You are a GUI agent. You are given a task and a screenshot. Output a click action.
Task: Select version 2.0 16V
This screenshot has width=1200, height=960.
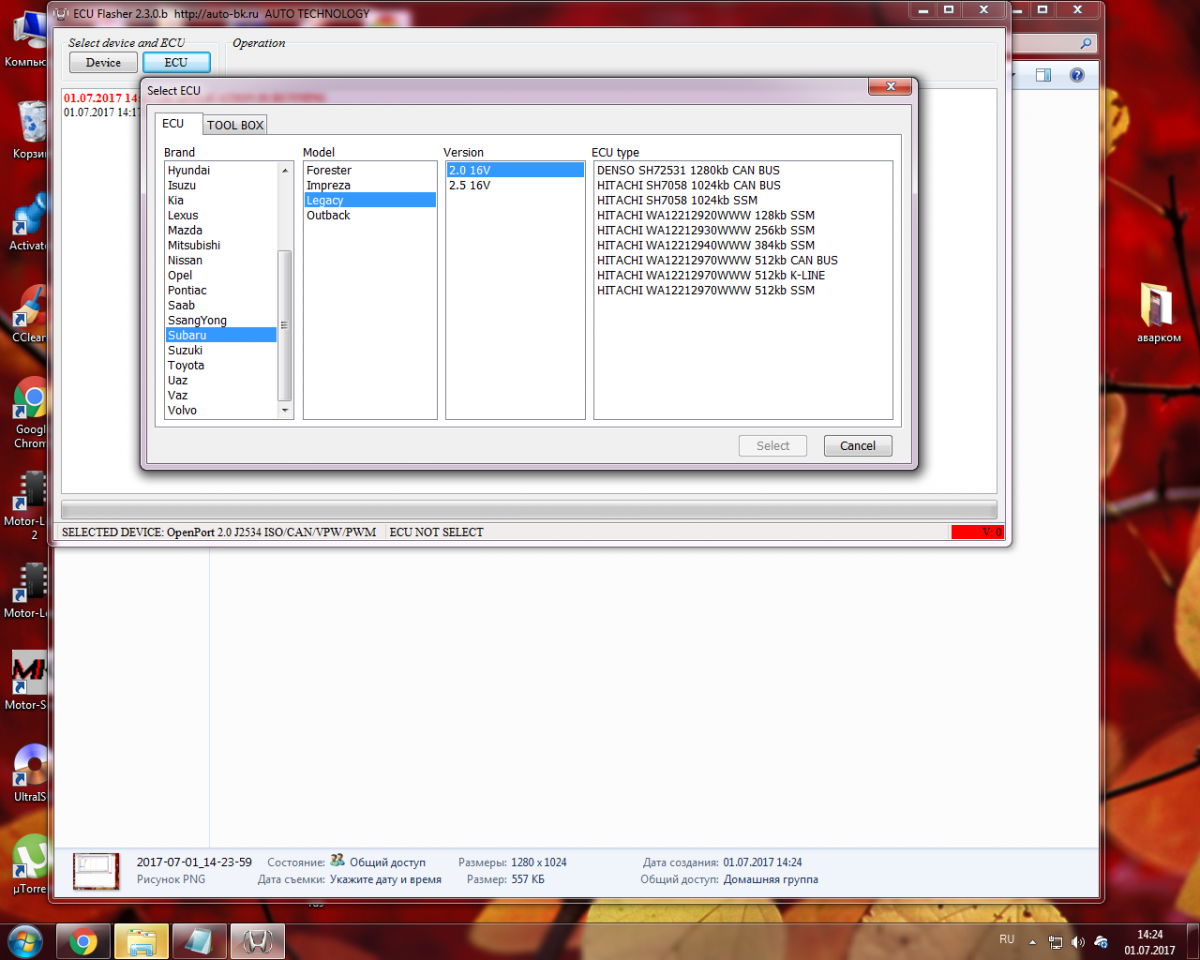coord(515,170)
